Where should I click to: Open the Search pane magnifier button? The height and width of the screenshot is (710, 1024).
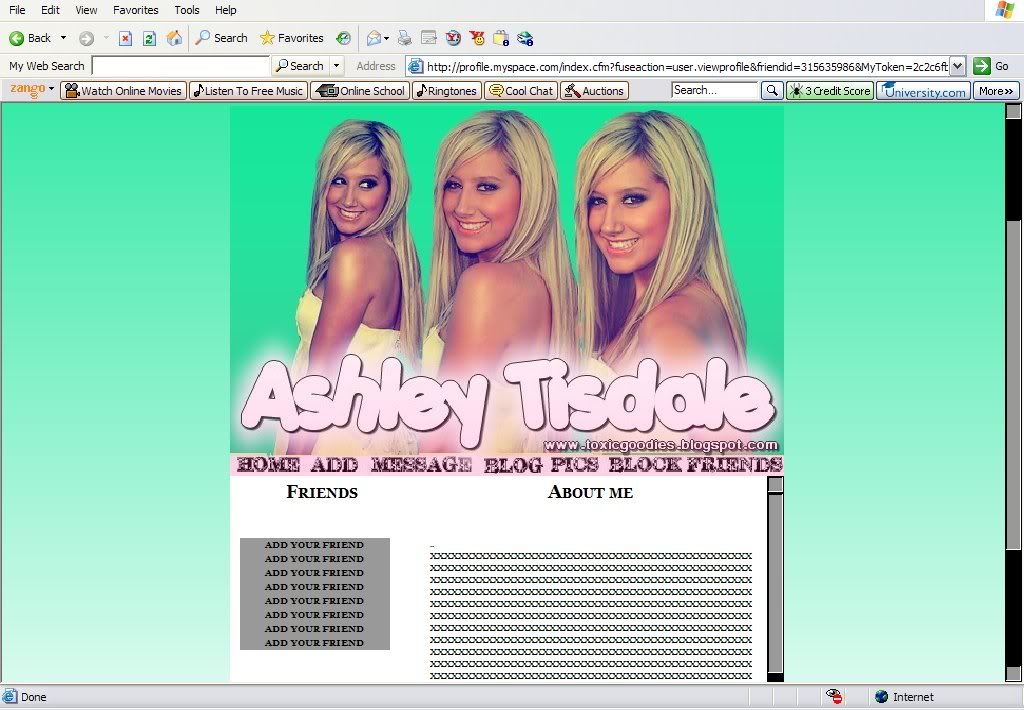[221, 38]
